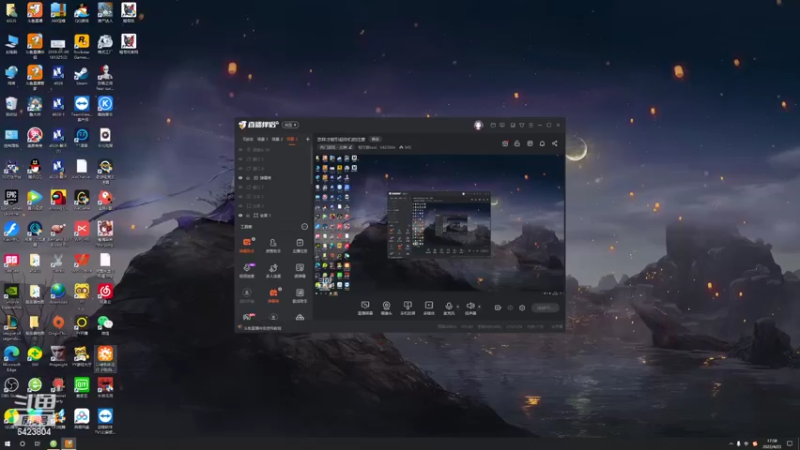Select the OBS Studio desktop icon
800x450 pixels.
tap(11, 388)
